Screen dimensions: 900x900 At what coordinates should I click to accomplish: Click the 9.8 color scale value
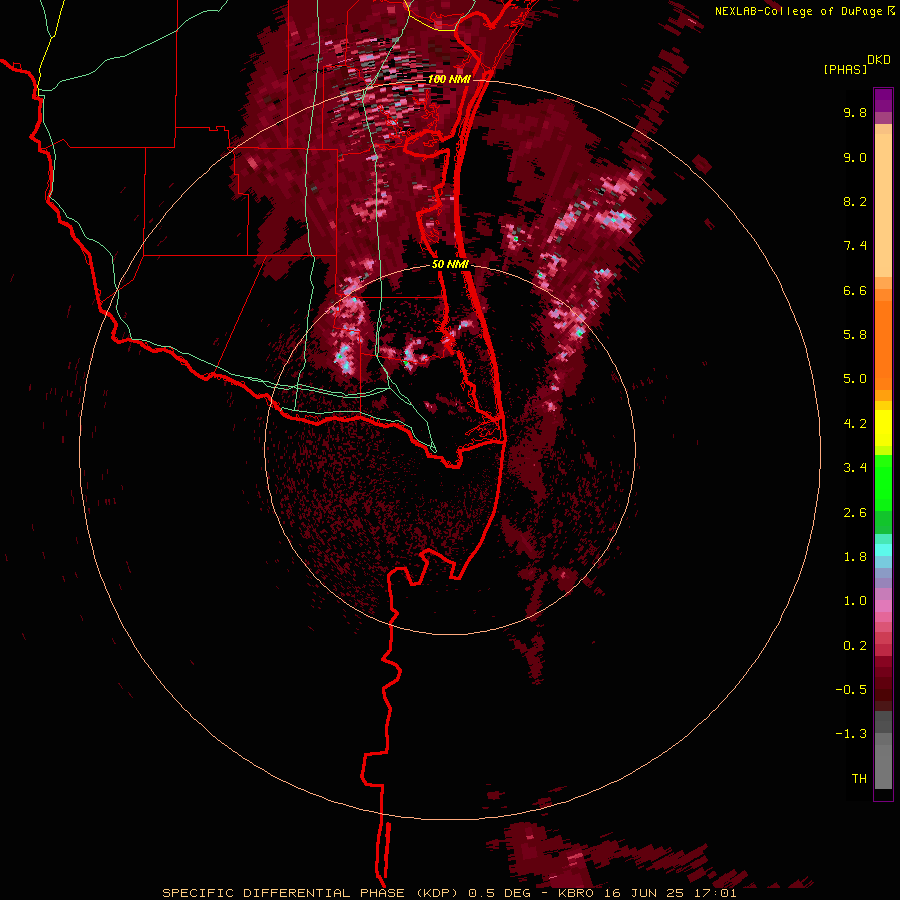(855, 112)
